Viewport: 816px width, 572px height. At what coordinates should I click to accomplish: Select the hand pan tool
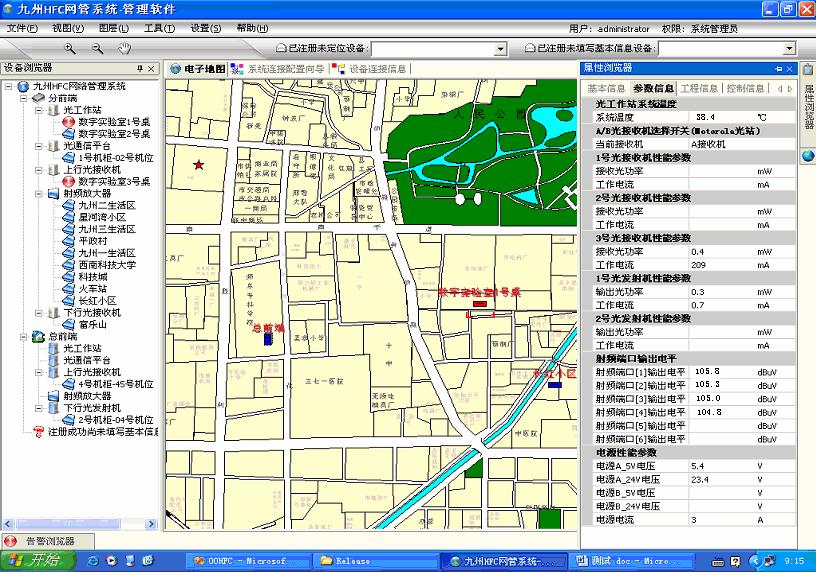coord(124,48)
